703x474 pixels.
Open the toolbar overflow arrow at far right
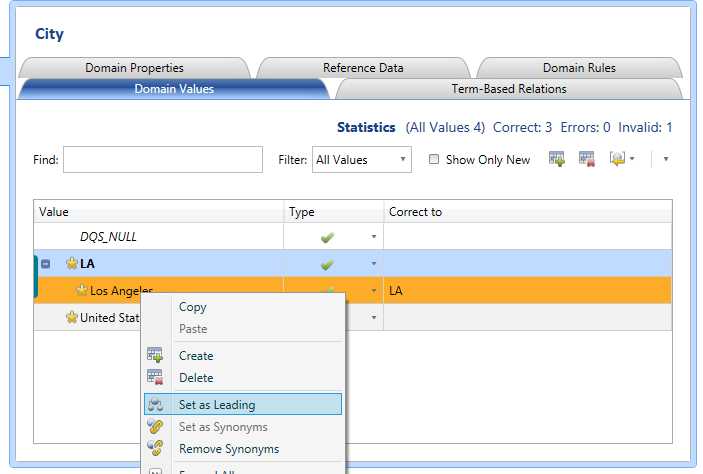666,159
